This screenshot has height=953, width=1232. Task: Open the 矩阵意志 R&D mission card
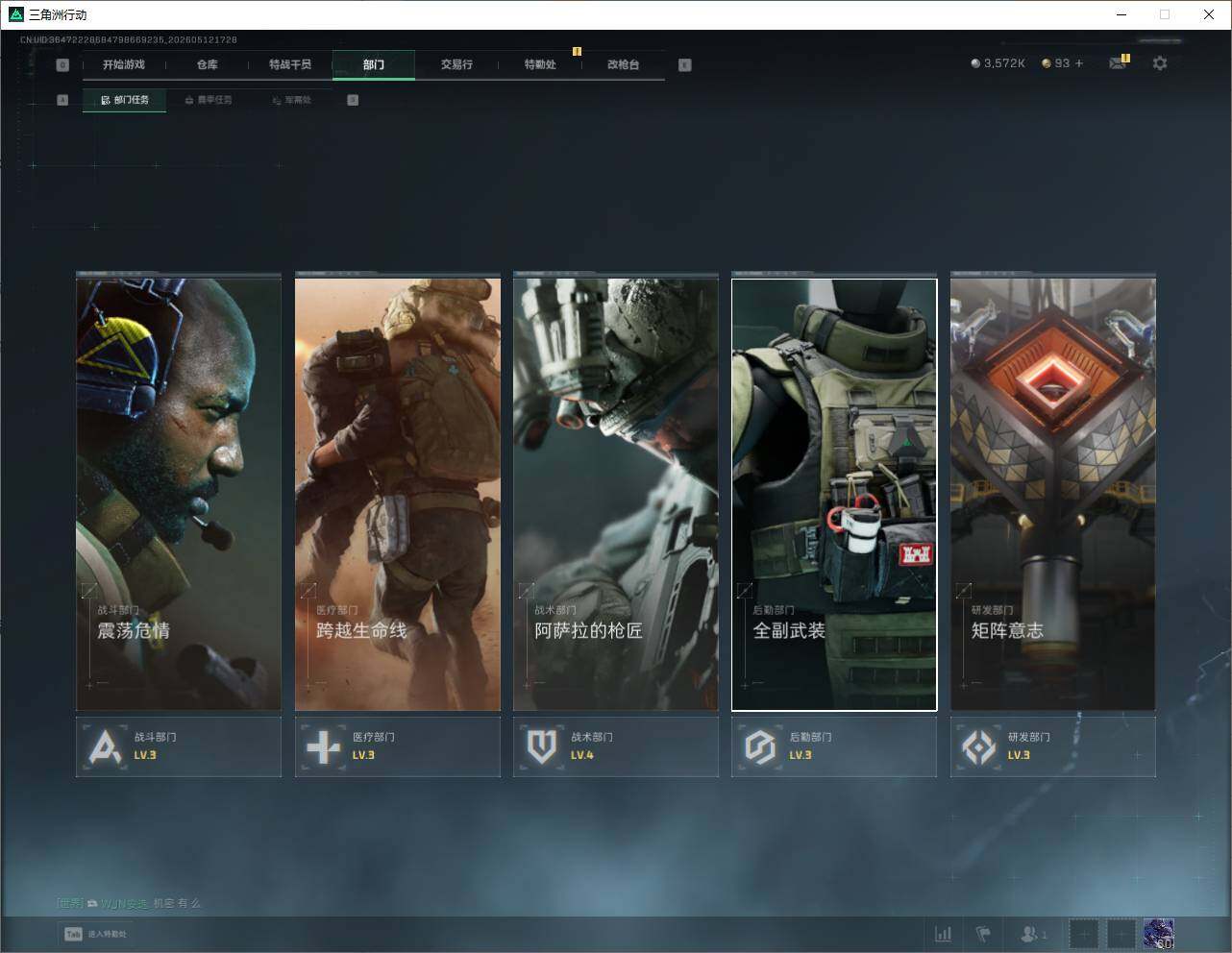1053,494
